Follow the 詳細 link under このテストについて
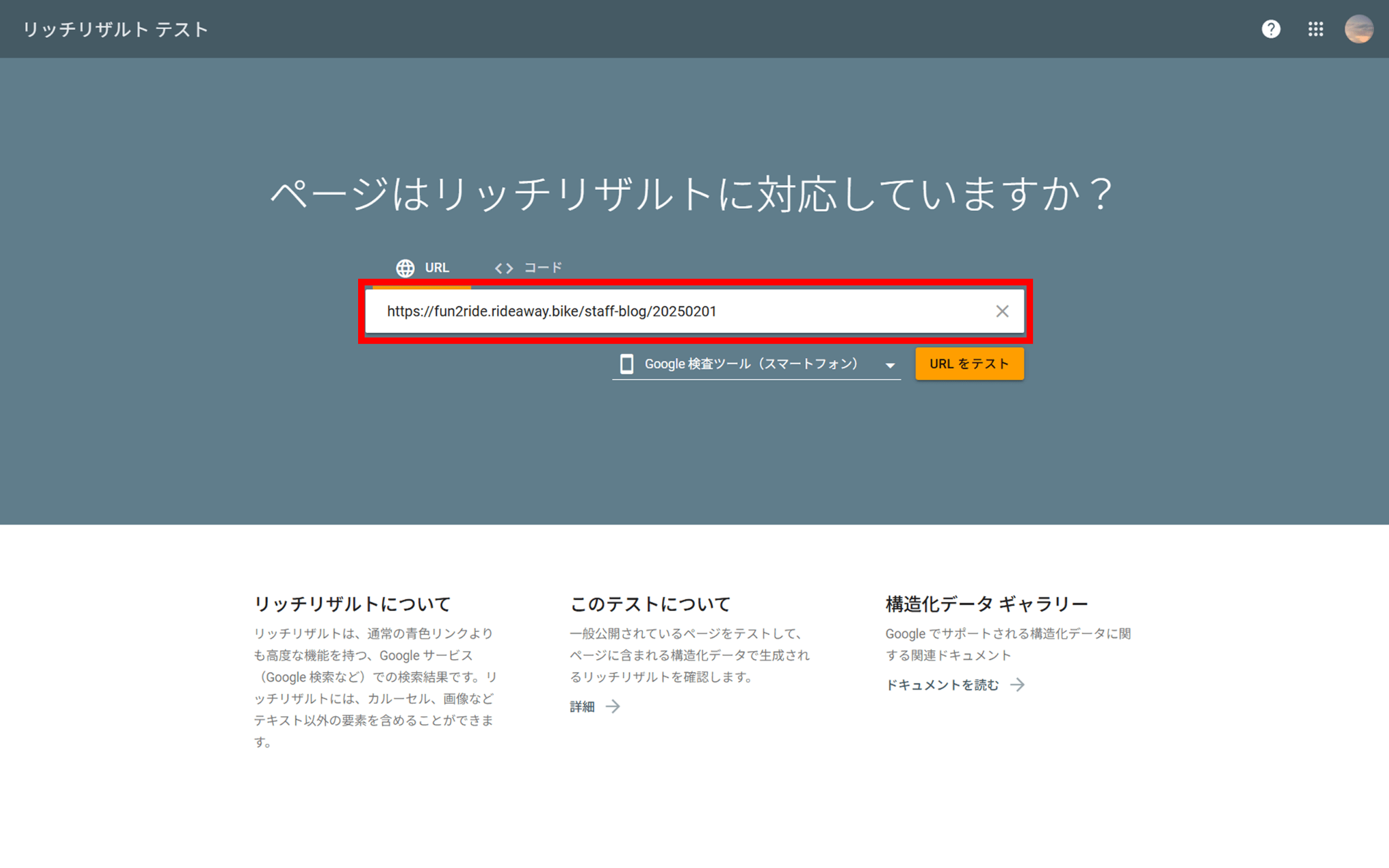Viewport: 1389px width, 868px height. (582, 706)
